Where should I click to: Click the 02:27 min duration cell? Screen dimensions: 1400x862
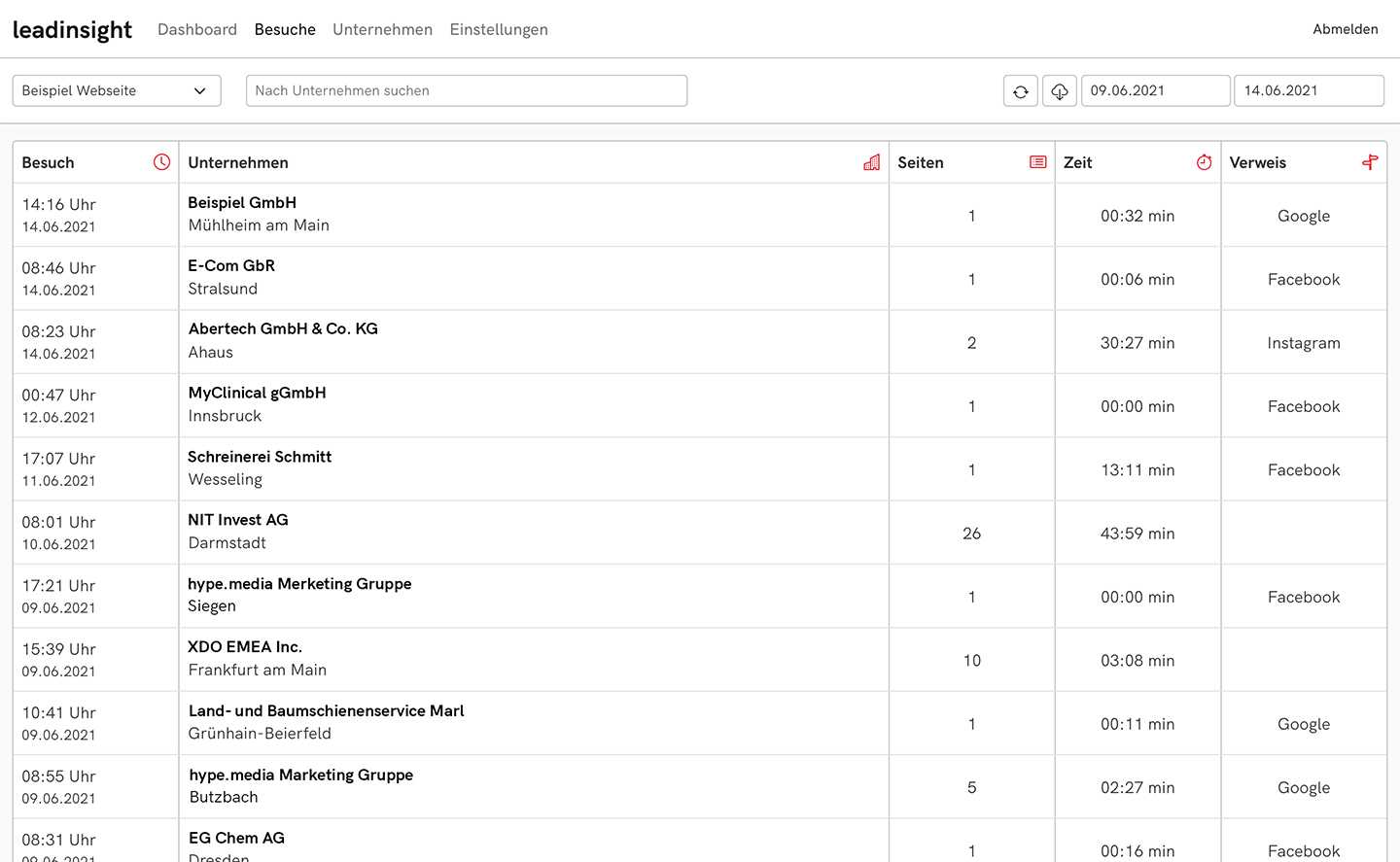(x=1137, y=787)
